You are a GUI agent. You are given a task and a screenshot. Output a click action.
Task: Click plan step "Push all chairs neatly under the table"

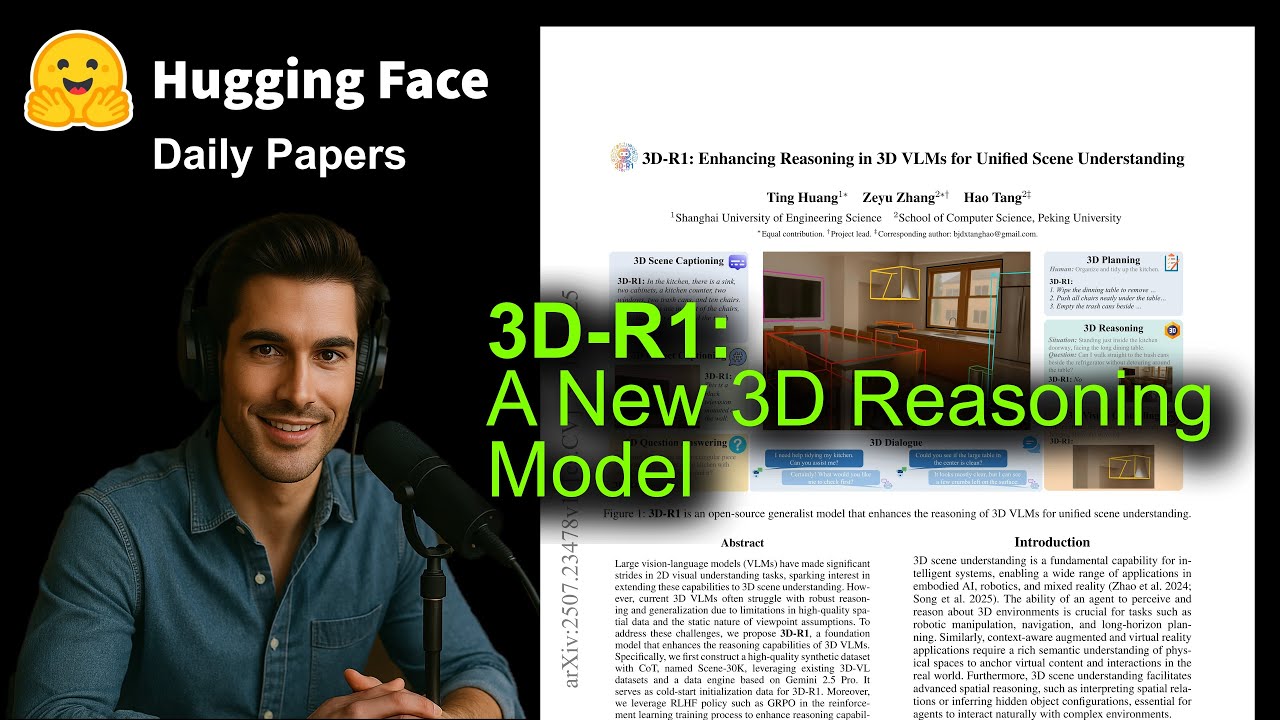point(1108,299)
